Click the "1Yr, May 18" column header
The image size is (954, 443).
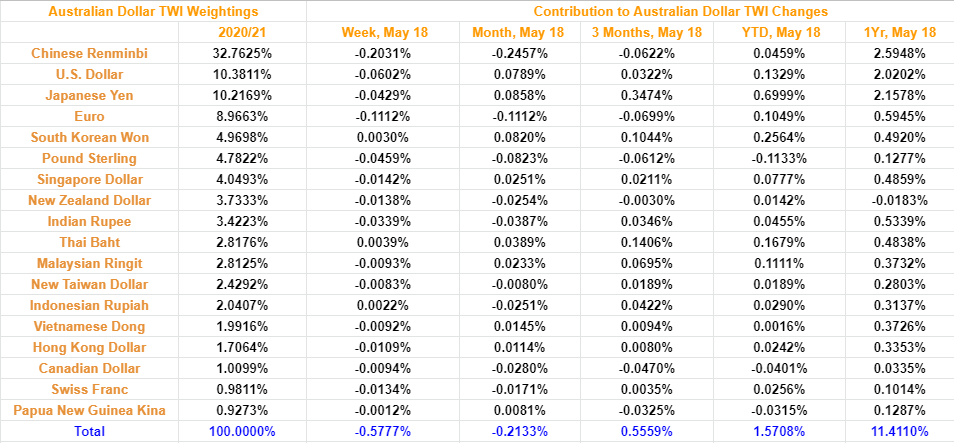tap(899, 32)
